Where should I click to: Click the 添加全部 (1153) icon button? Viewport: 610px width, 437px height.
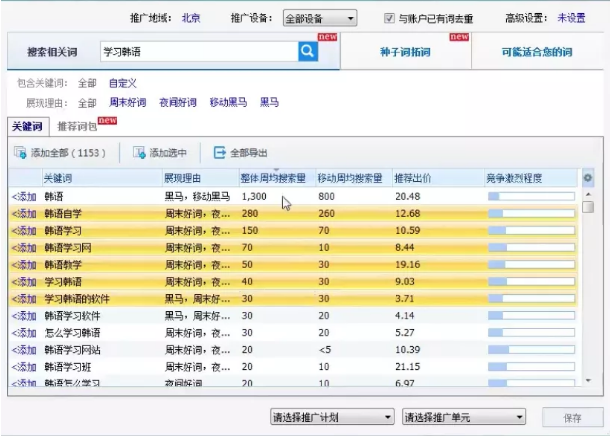coord(20,153)
